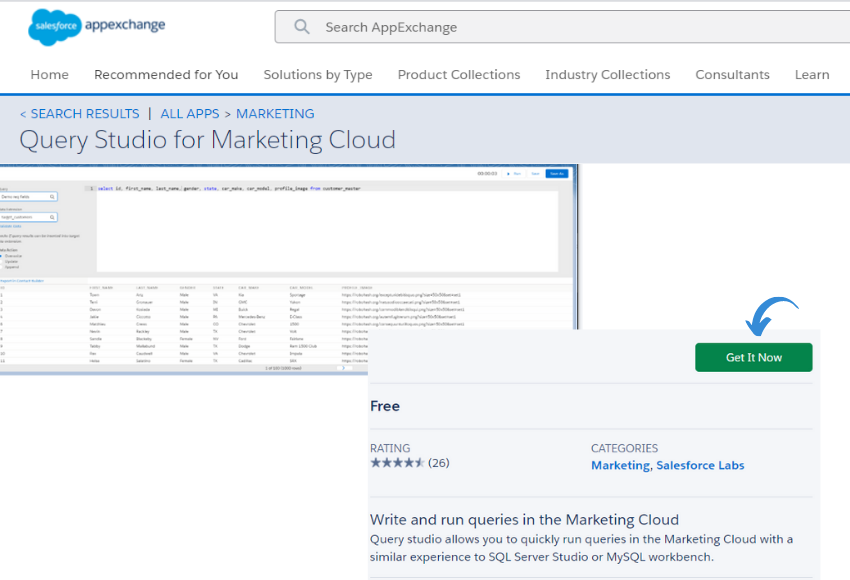Open the Salesforce Labs category link
Screen dimensions: 850x580
[700, 465]
